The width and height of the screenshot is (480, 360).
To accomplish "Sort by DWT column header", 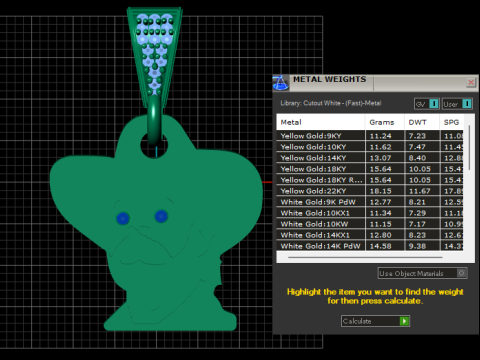I will [422, 122].
